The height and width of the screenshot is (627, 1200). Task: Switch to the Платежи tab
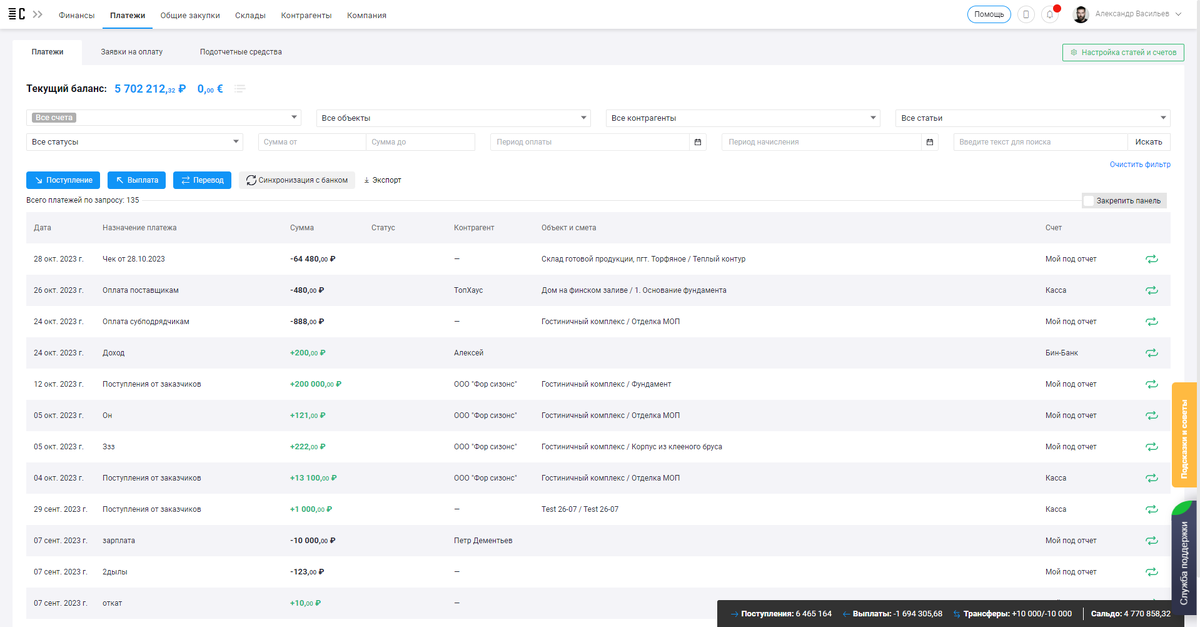click(x=47, y=52)
